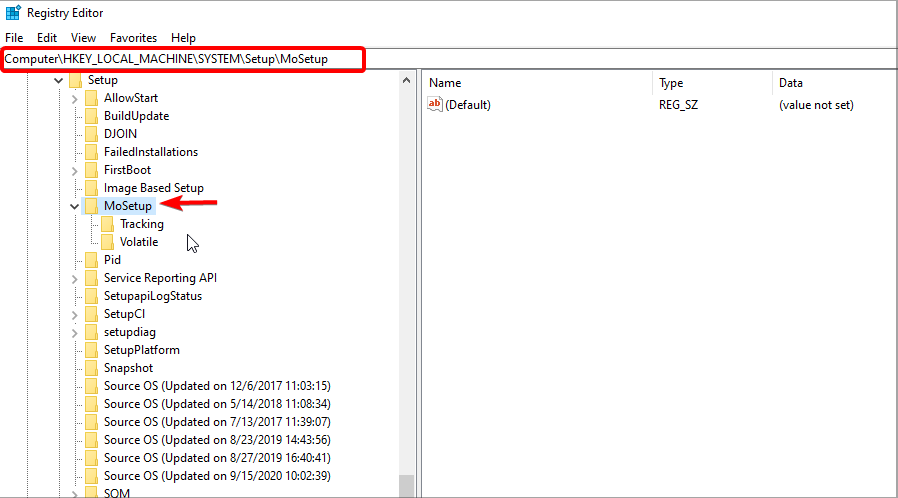Screen dimensions: 898x498
Task: Select the Tracking subkey
Action: coord(141,224)
